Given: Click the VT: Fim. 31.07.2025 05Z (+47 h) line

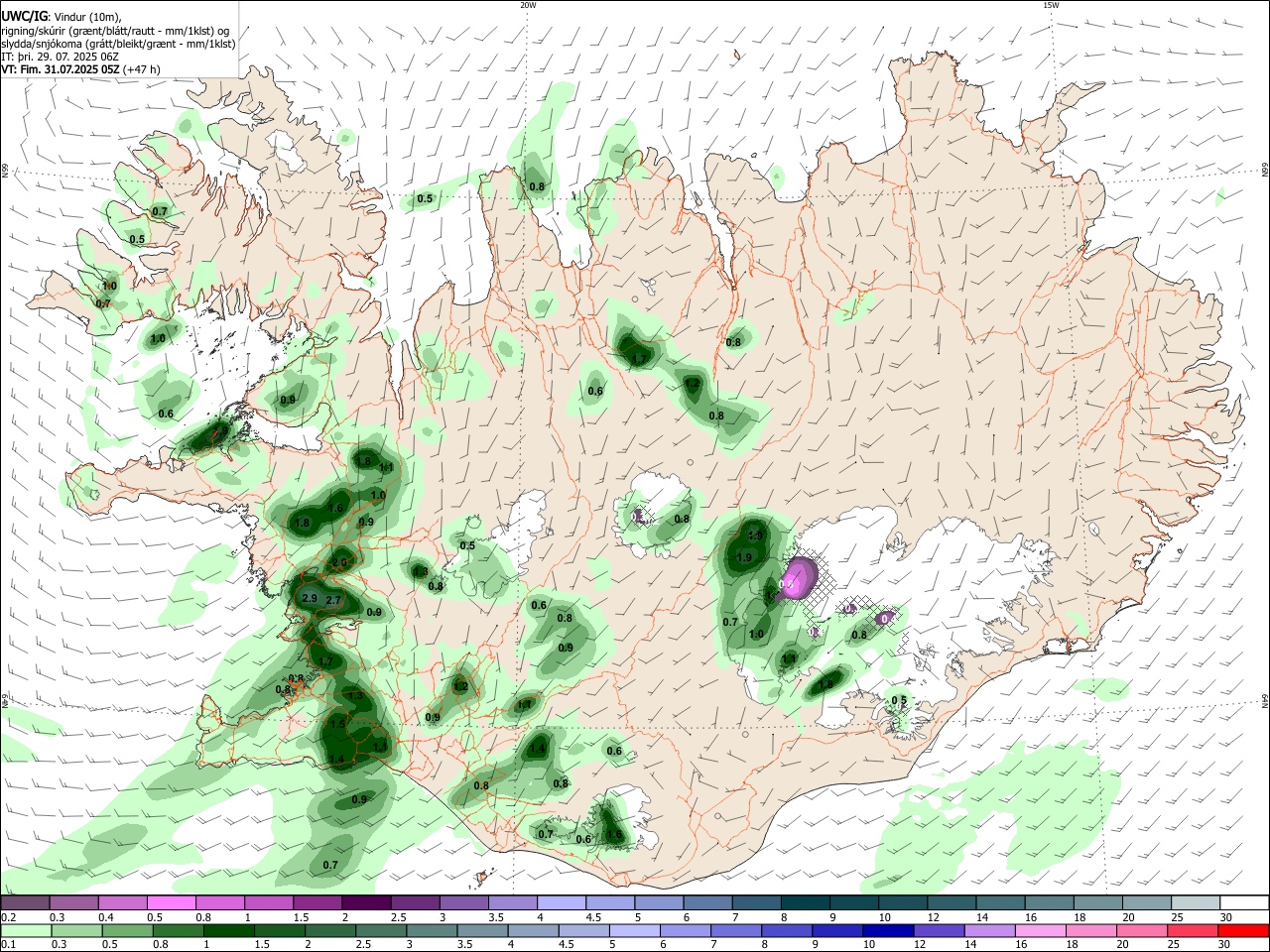Looking at the screenshot, I should pos(80,69).
